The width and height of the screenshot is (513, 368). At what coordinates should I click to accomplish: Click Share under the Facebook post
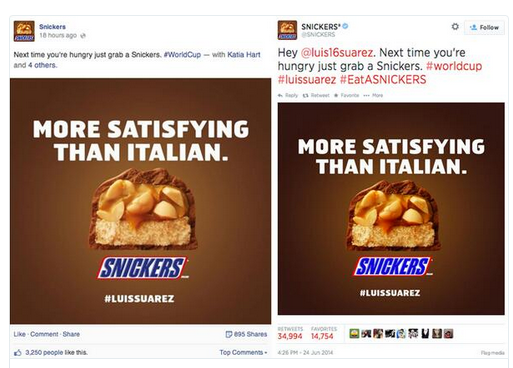71,334
